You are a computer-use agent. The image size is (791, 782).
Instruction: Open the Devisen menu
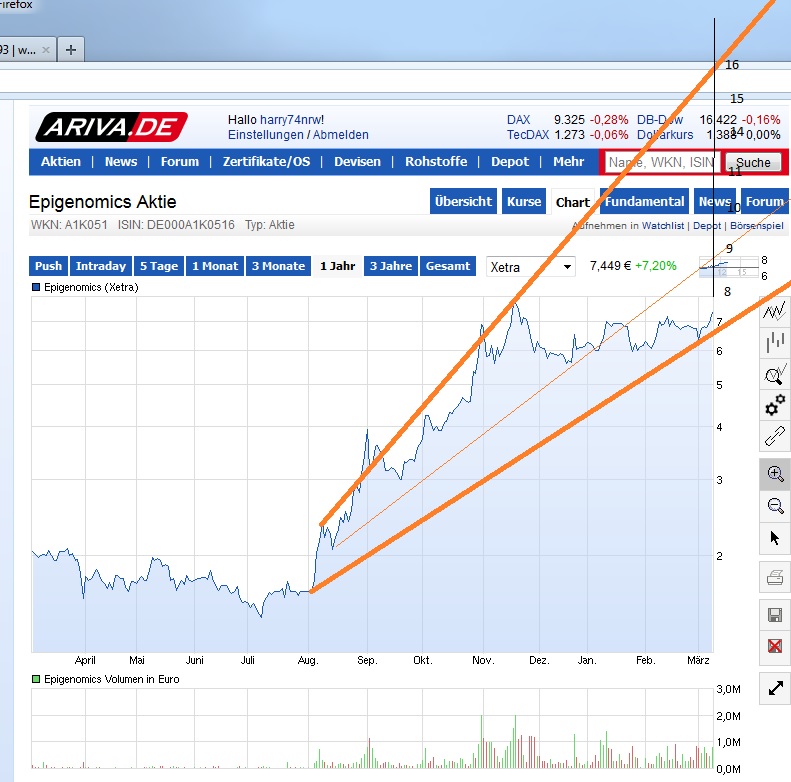357,161
